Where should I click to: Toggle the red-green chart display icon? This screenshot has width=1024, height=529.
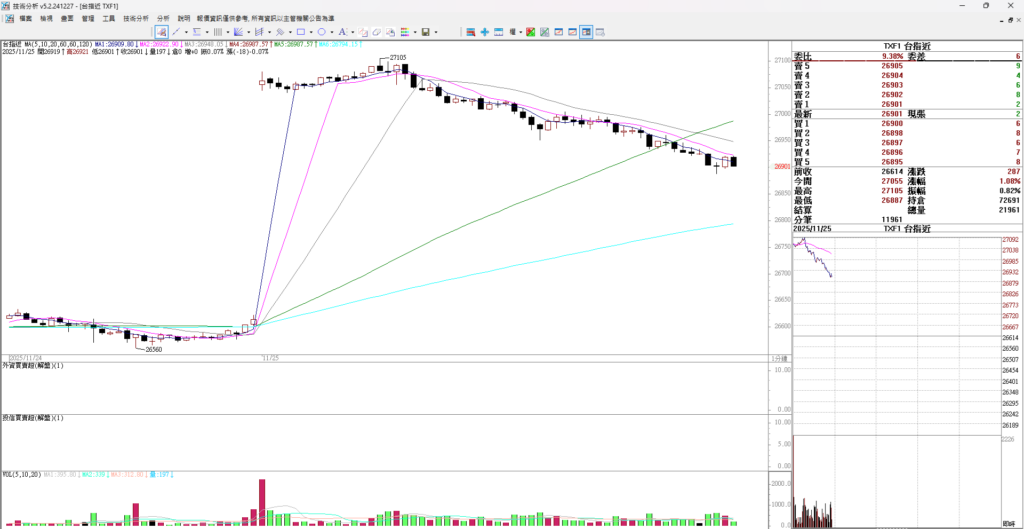530,32
